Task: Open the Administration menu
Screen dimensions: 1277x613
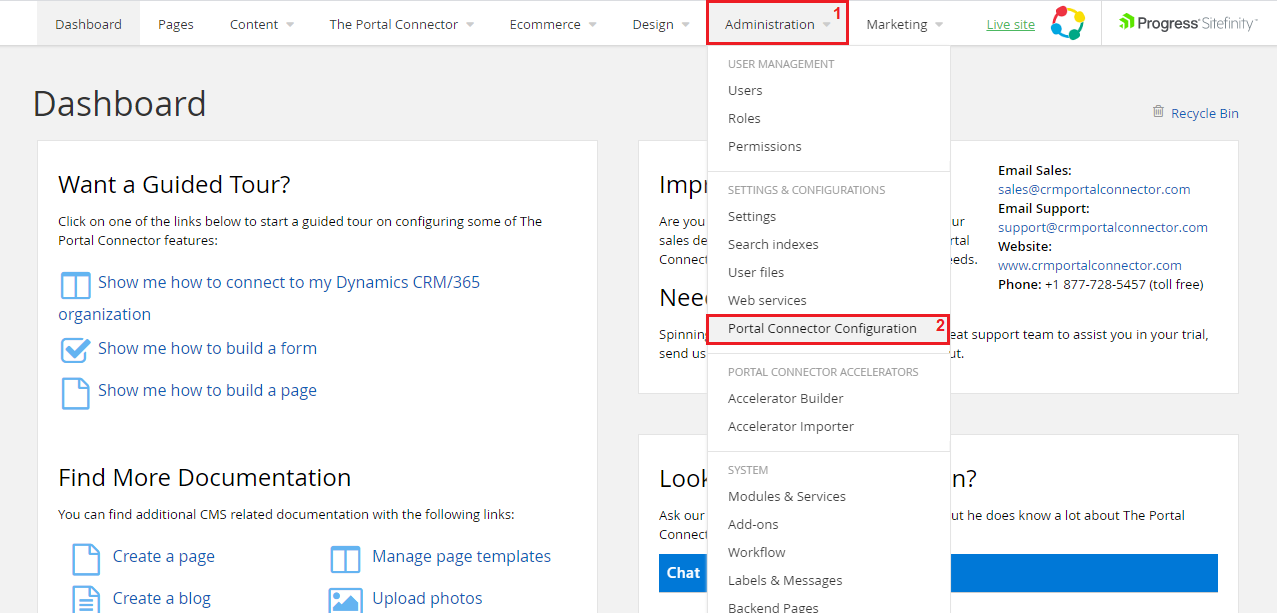Action: click(x=770, y=24)
